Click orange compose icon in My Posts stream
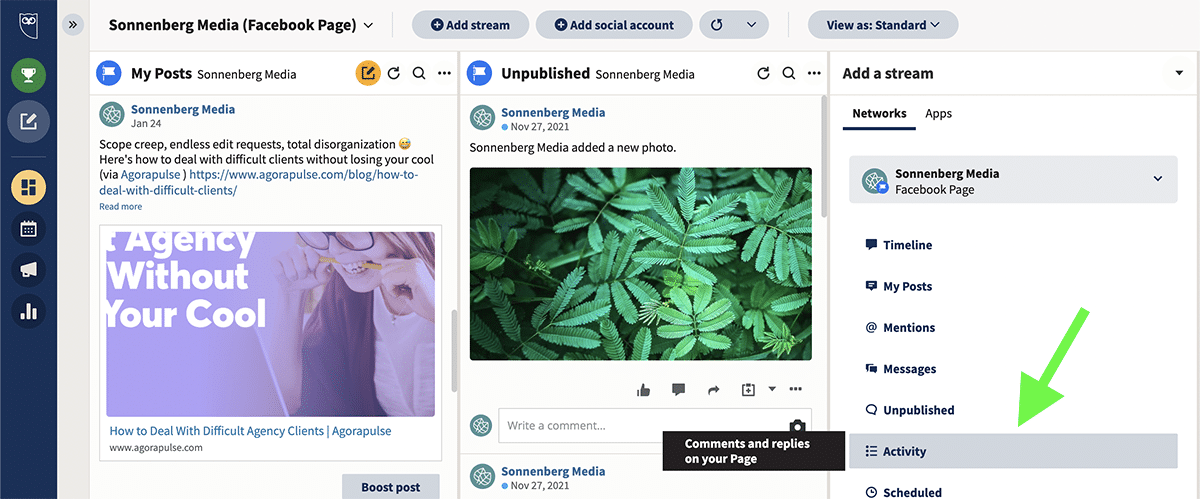Image resolution: width=1200 pixels, height=499 pixels. click(x=368, y=73)
